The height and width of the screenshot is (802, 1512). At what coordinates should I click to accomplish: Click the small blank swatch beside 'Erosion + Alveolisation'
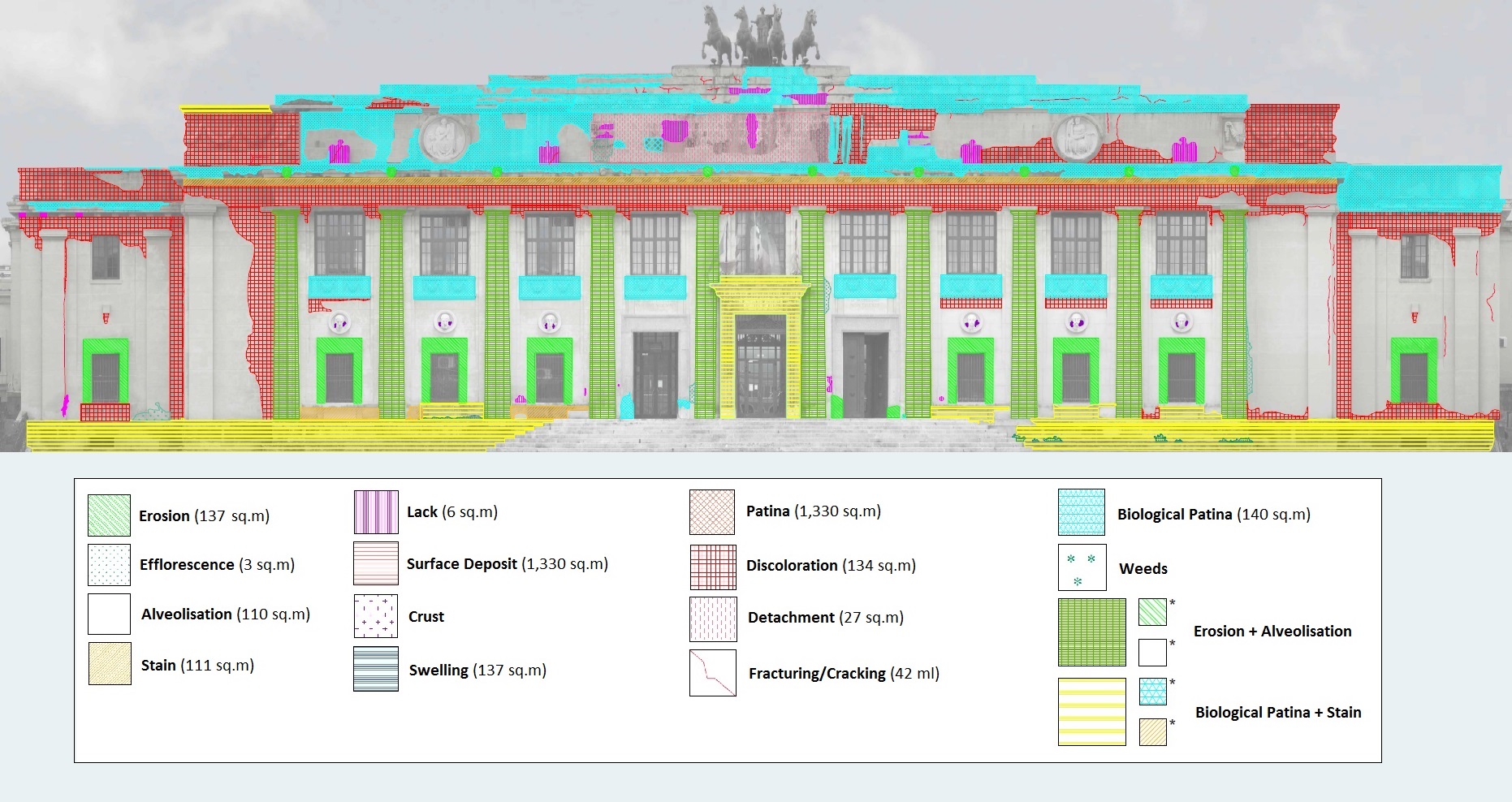[1152, 653]
